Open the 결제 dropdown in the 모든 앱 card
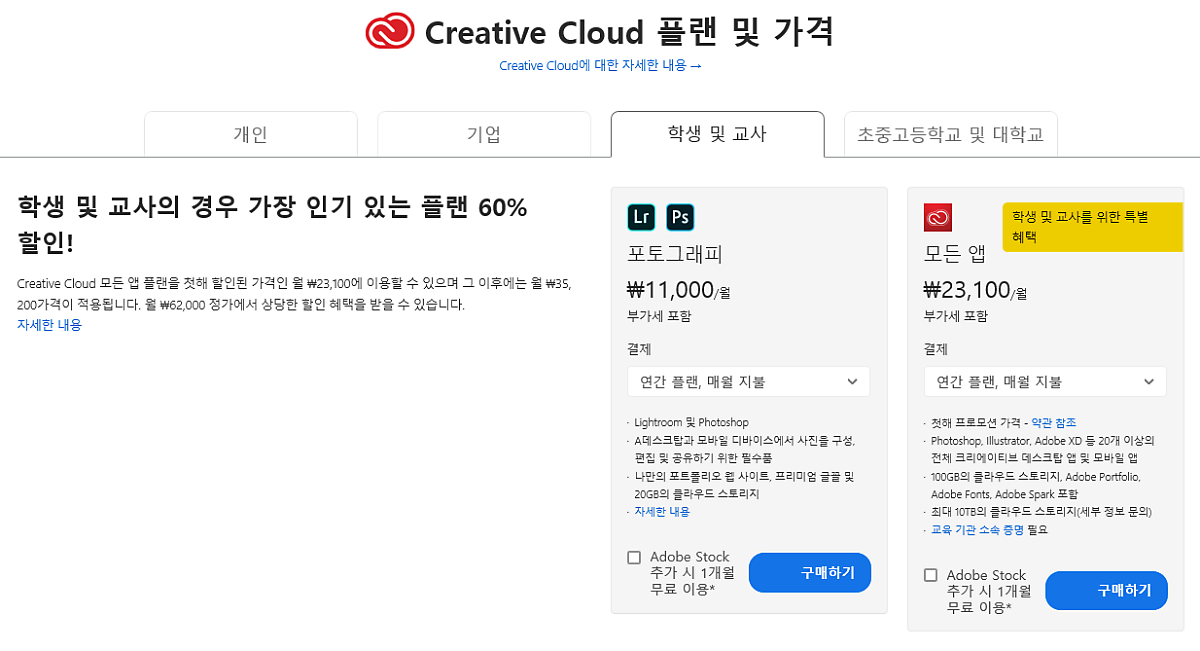 1045,381
